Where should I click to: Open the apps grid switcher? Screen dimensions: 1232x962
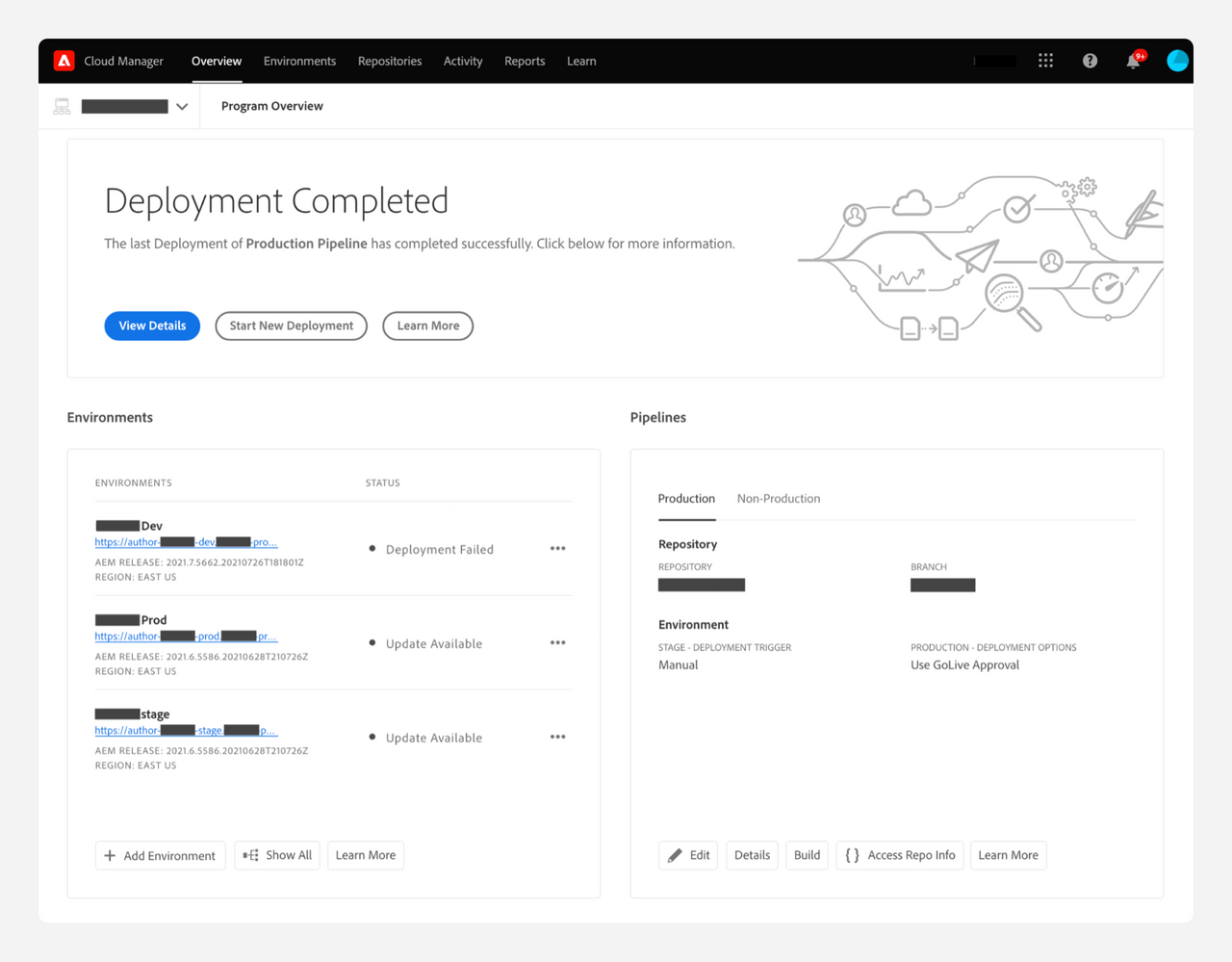click(1045, 61)
